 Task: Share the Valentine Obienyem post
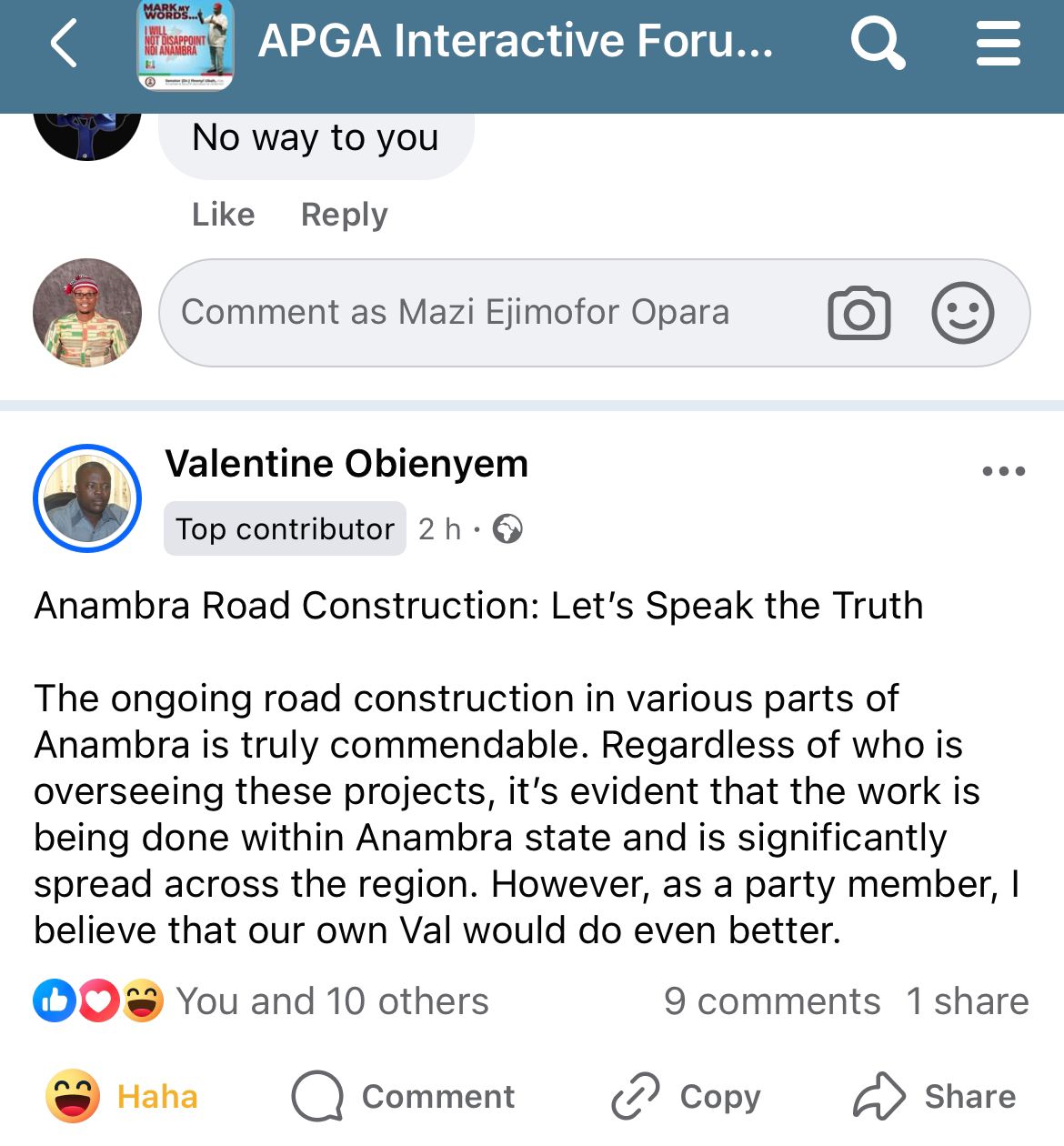(x=934, y=1096)
